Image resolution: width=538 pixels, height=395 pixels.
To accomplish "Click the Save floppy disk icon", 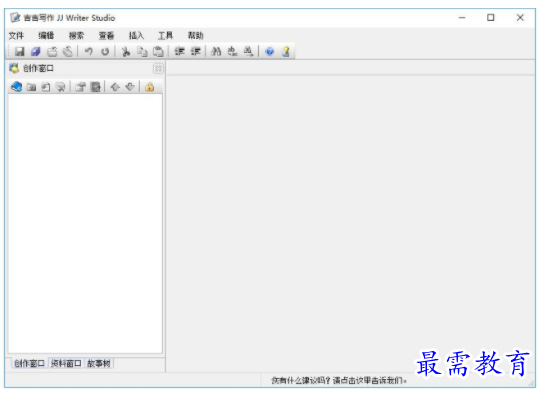I will point(19,51).
